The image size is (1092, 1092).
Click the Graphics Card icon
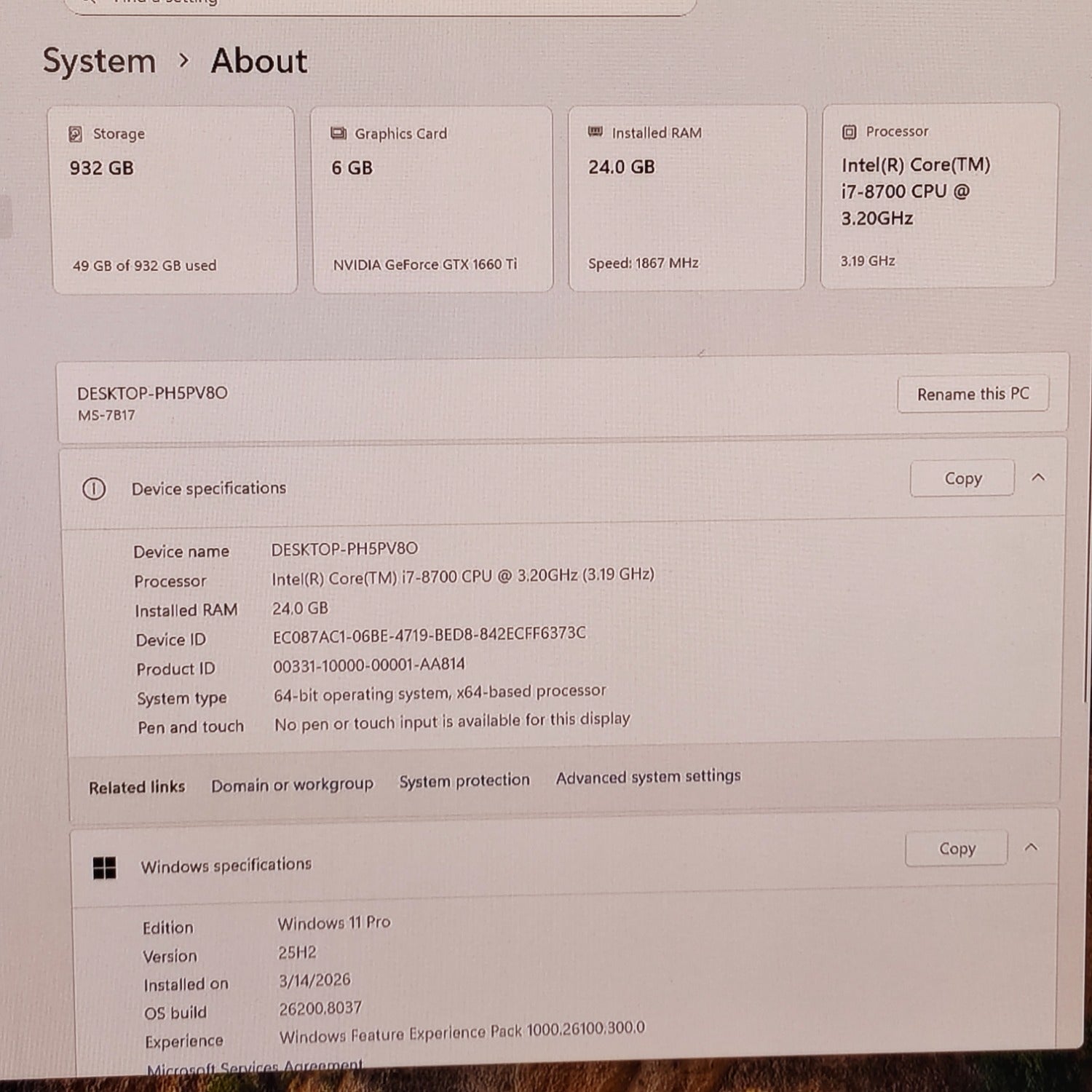(338, 133)
